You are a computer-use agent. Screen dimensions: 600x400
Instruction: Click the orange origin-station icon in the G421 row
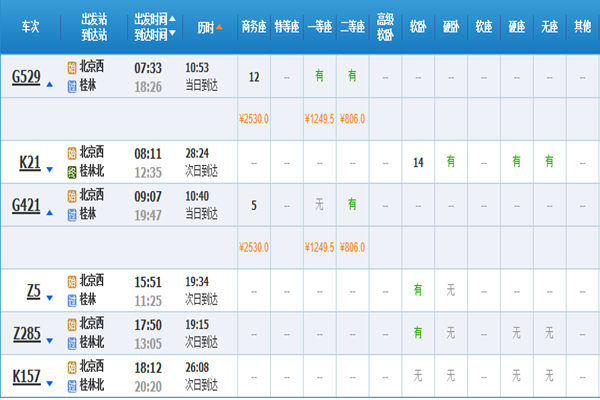pyautogui.click(x=72, y=197)
